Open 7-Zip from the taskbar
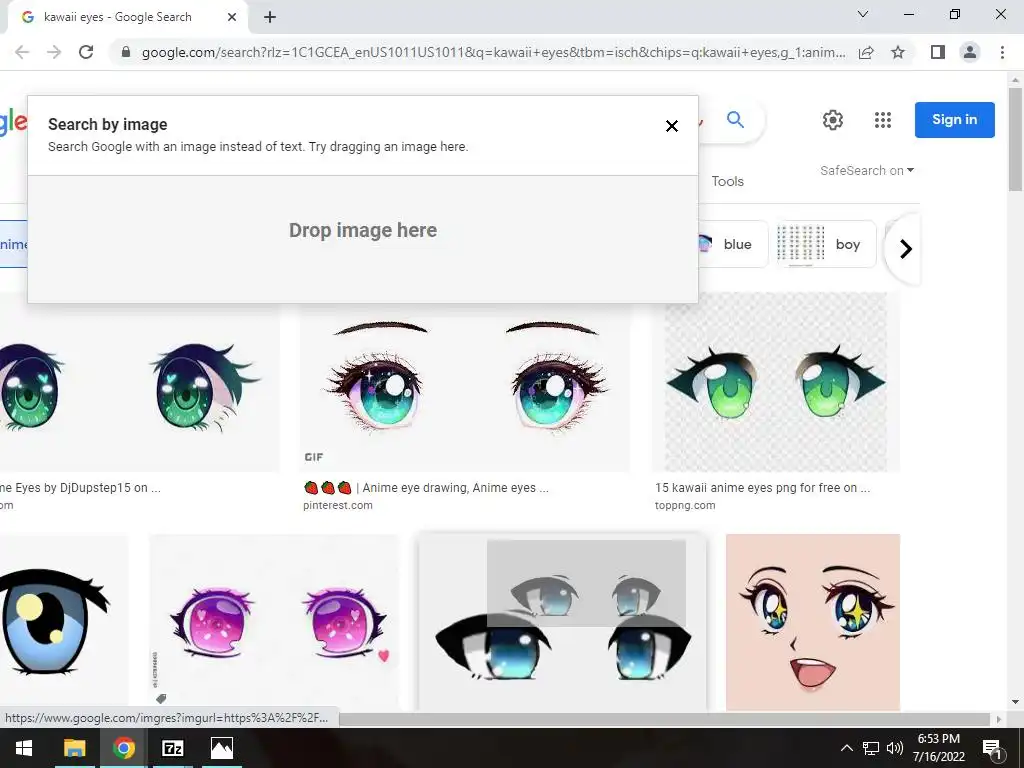Viewport: 1024px width, 768px height. (172, 748)
